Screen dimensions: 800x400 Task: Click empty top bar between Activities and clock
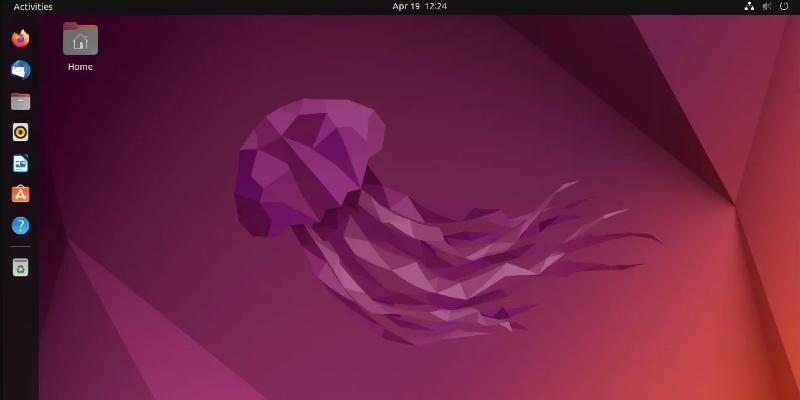[220, 7]
